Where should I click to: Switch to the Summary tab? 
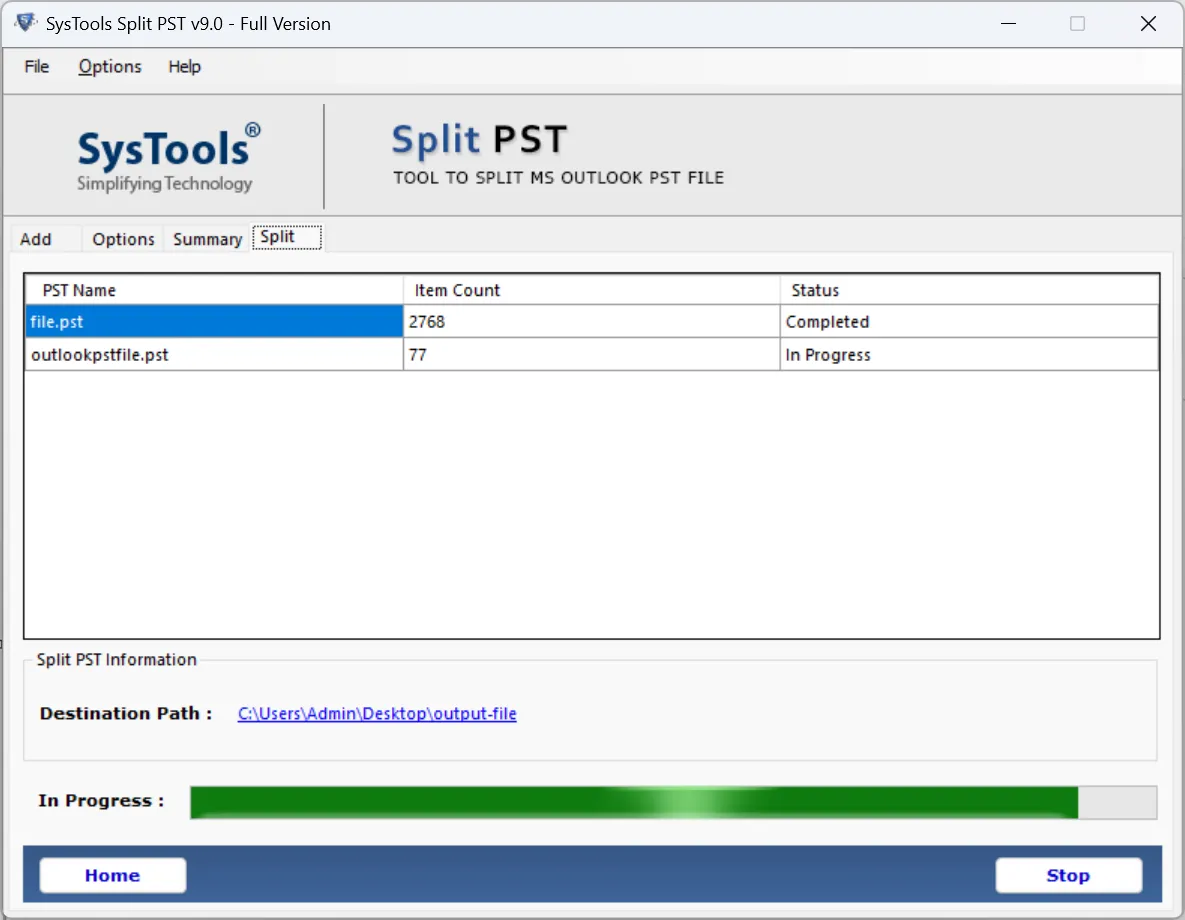[x=207, y=239]
